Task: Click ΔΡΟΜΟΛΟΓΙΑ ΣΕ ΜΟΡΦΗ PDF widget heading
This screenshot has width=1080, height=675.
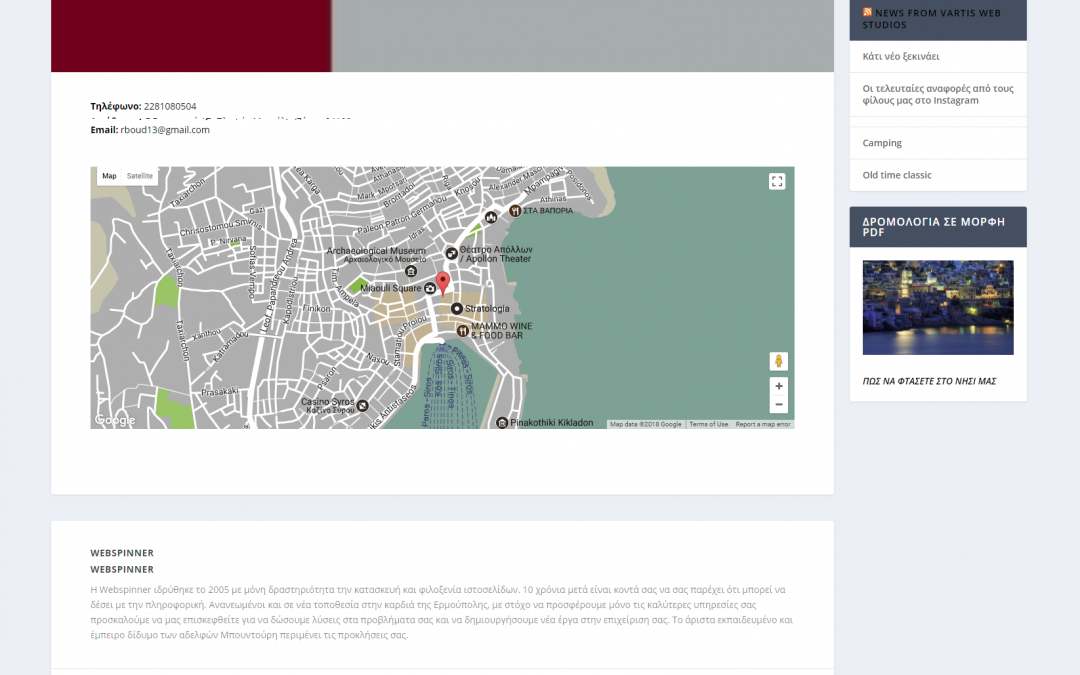Action: [x=933, y=227]
